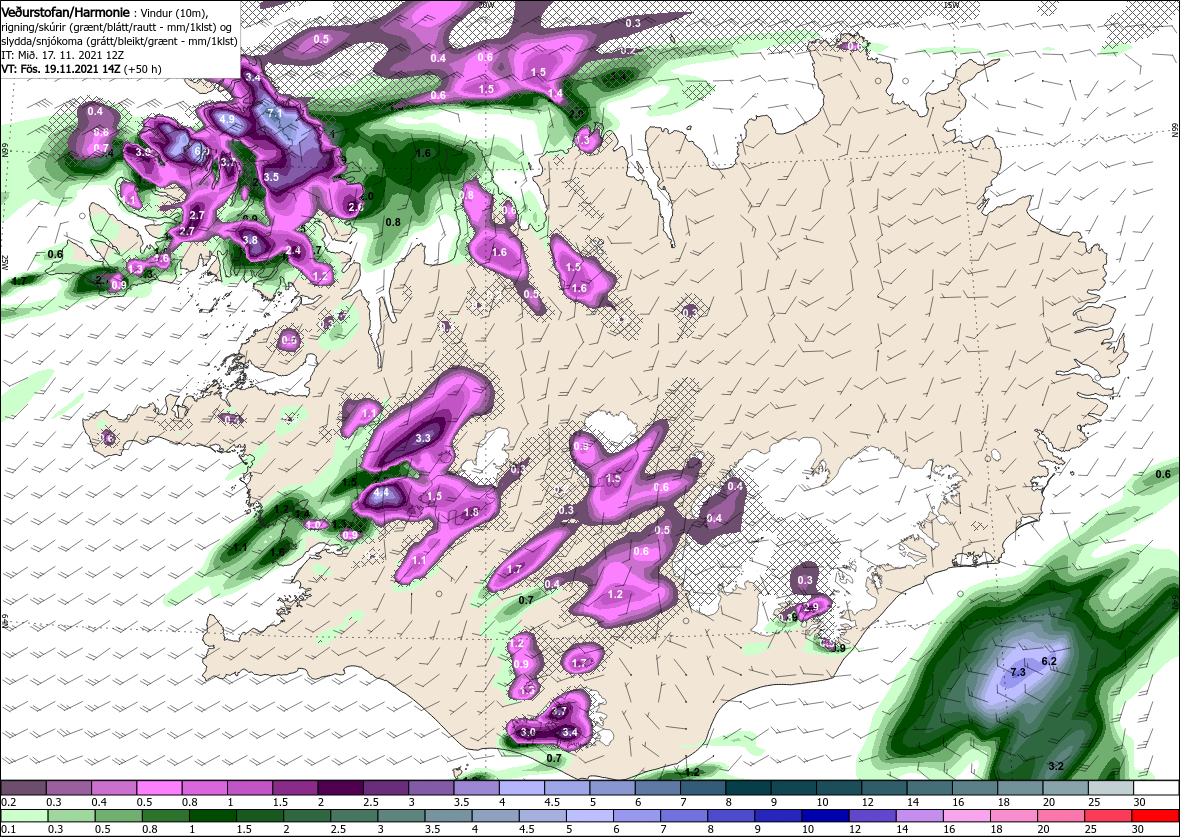The width and height of the screenshot is (1180, 837).
Task: Click the darkest purple top-row swatch labeled 2
Action: (340, 788)
